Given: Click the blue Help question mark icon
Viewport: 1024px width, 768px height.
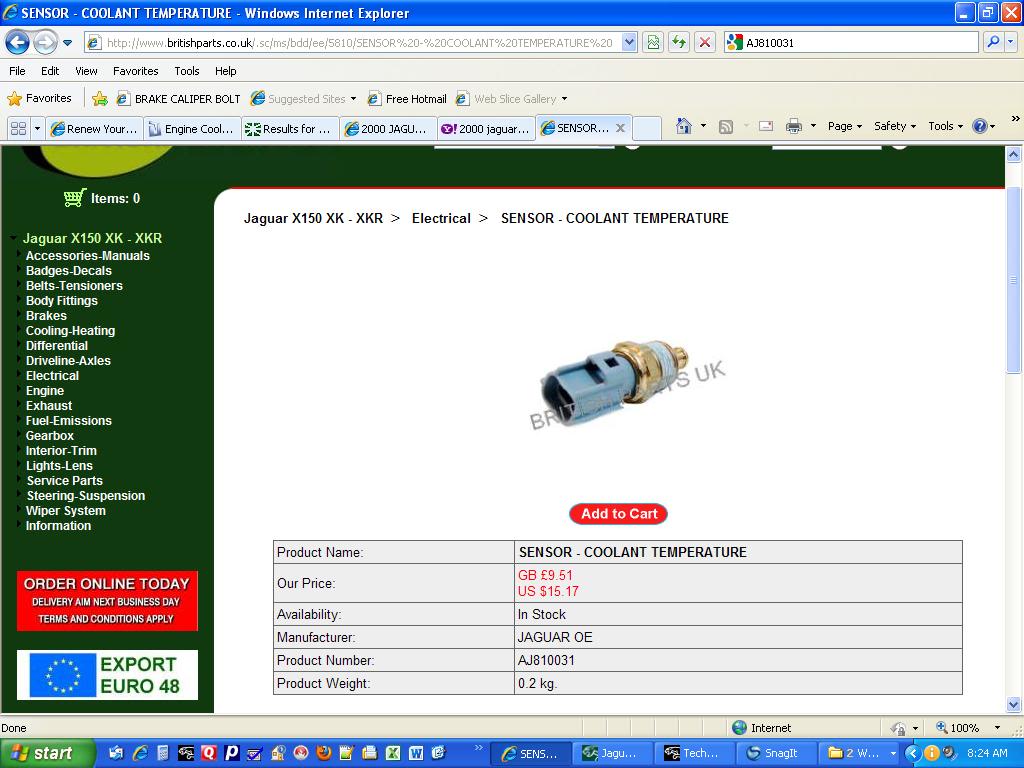Looking at the screenshot, I should [x=980, y=126].
